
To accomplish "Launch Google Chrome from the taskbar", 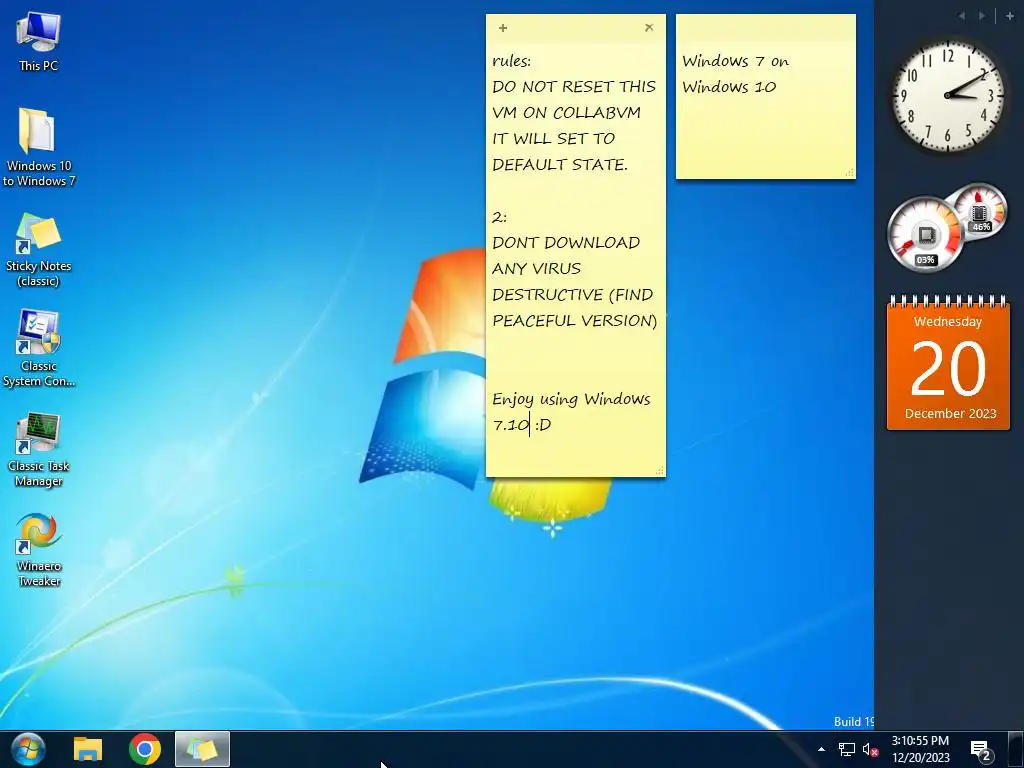I will point(145,749).
